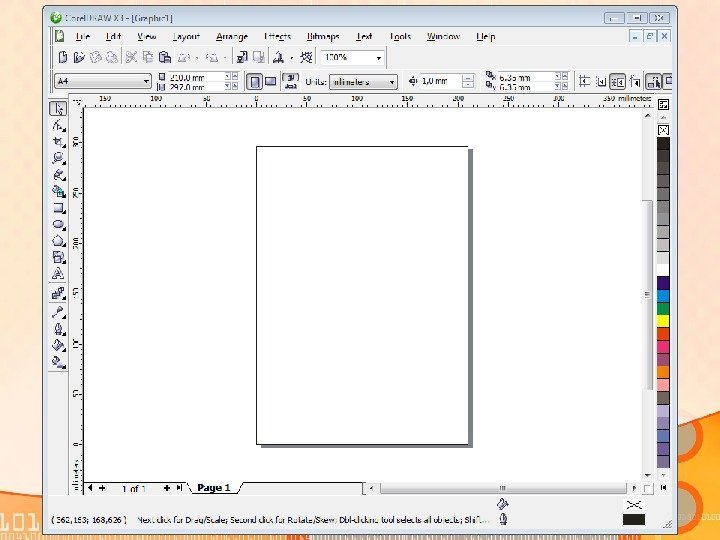Click the Corel online toolbar icon
Screen dimensions: 720x540
point(306,57)
